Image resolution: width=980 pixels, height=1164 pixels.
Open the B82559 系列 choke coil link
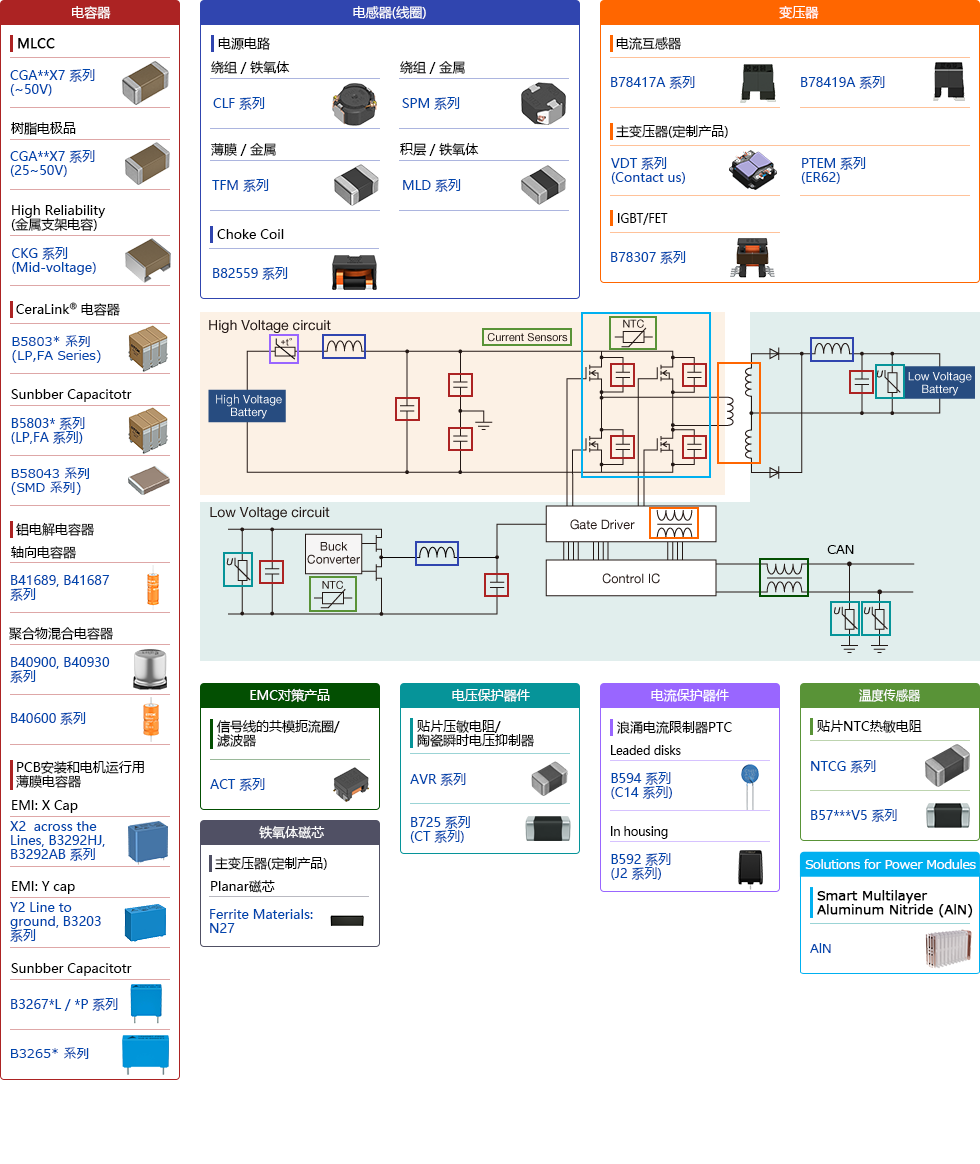pyautogui.click(x=249, y=273)
